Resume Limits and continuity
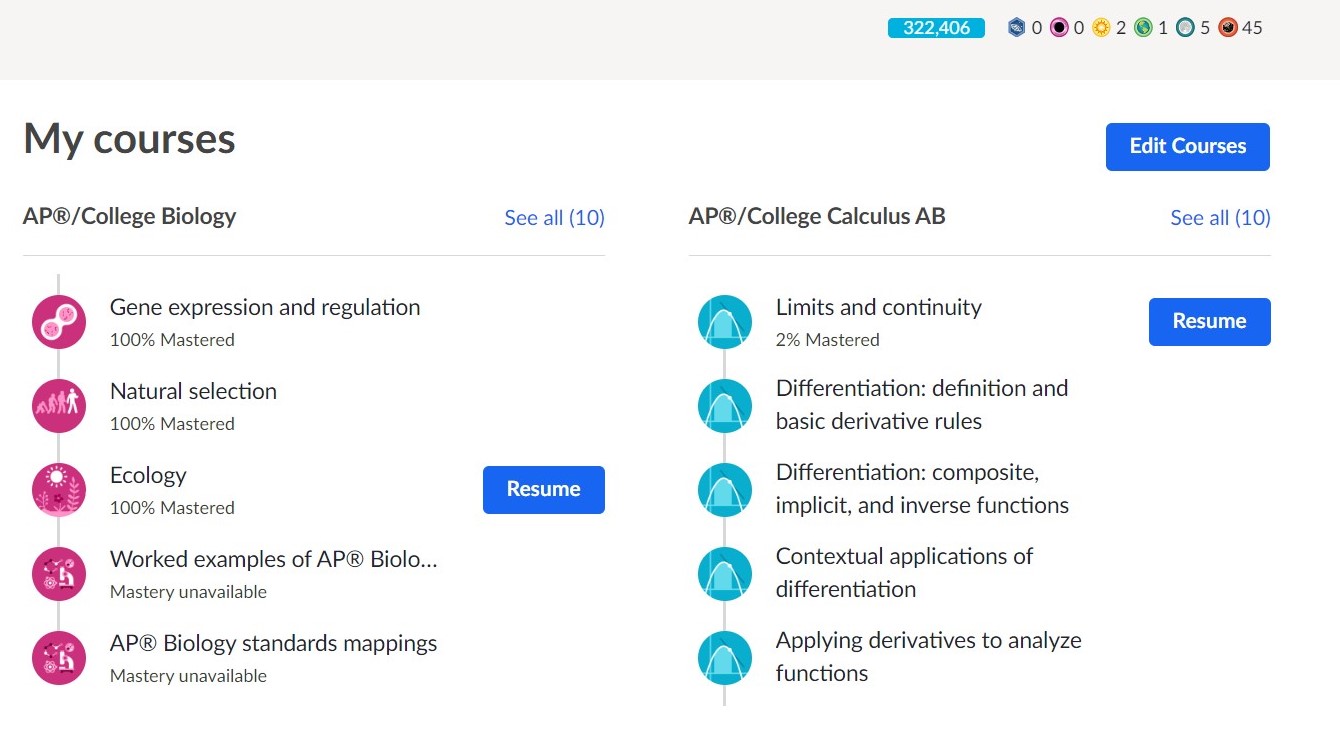 pos(1209,322)
